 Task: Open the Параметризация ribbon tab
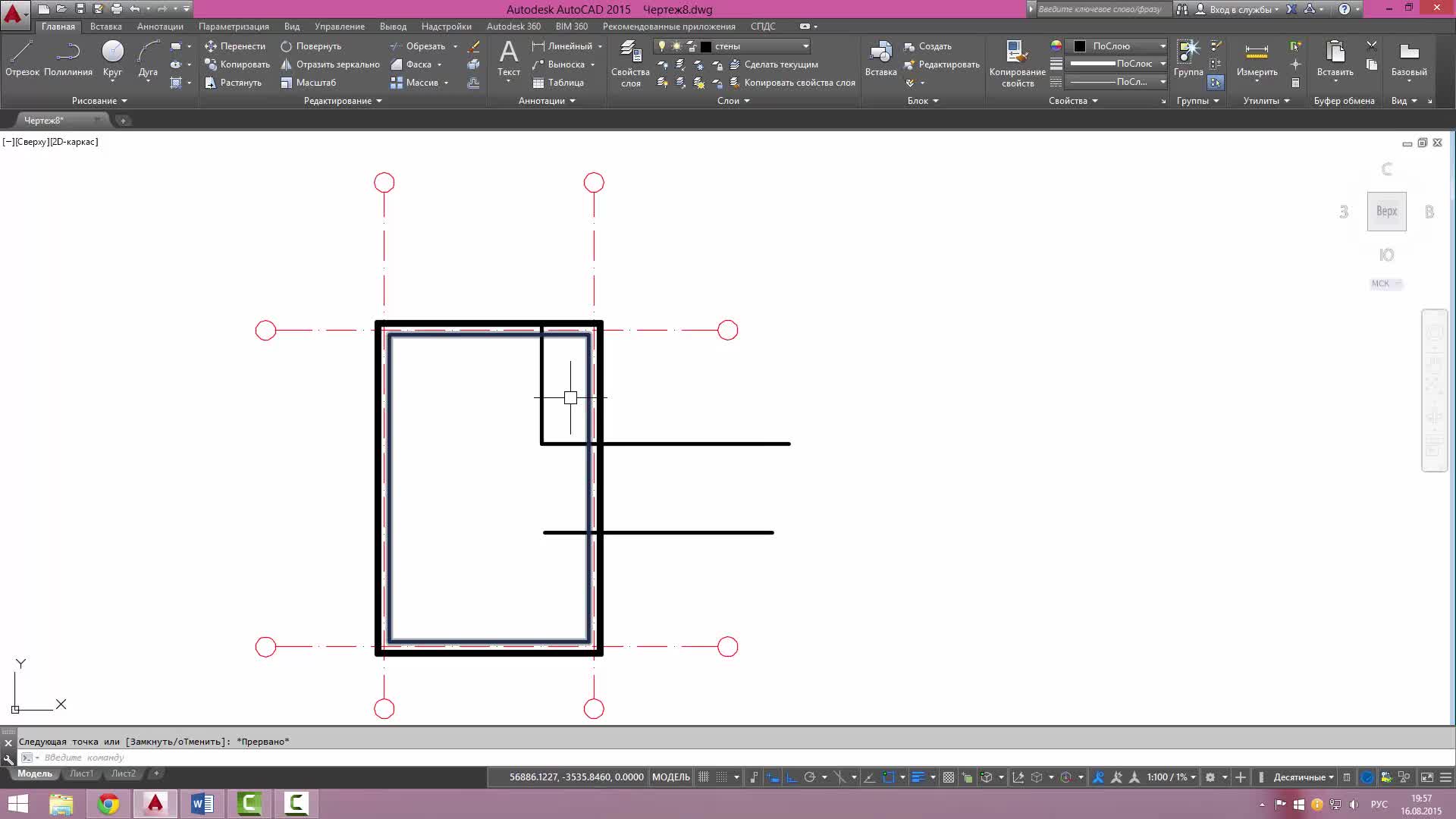(234, 27)
